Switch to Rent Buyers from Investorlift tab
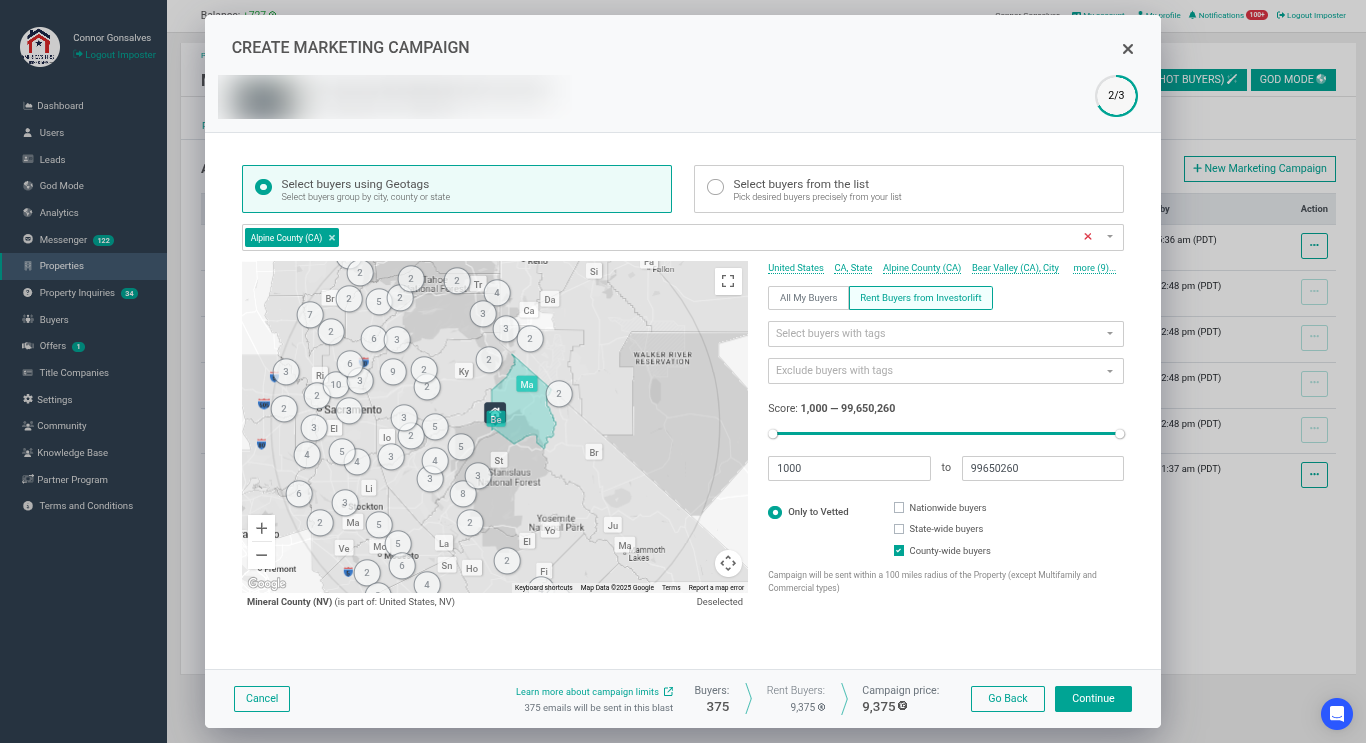 click(x=921, y=298)
